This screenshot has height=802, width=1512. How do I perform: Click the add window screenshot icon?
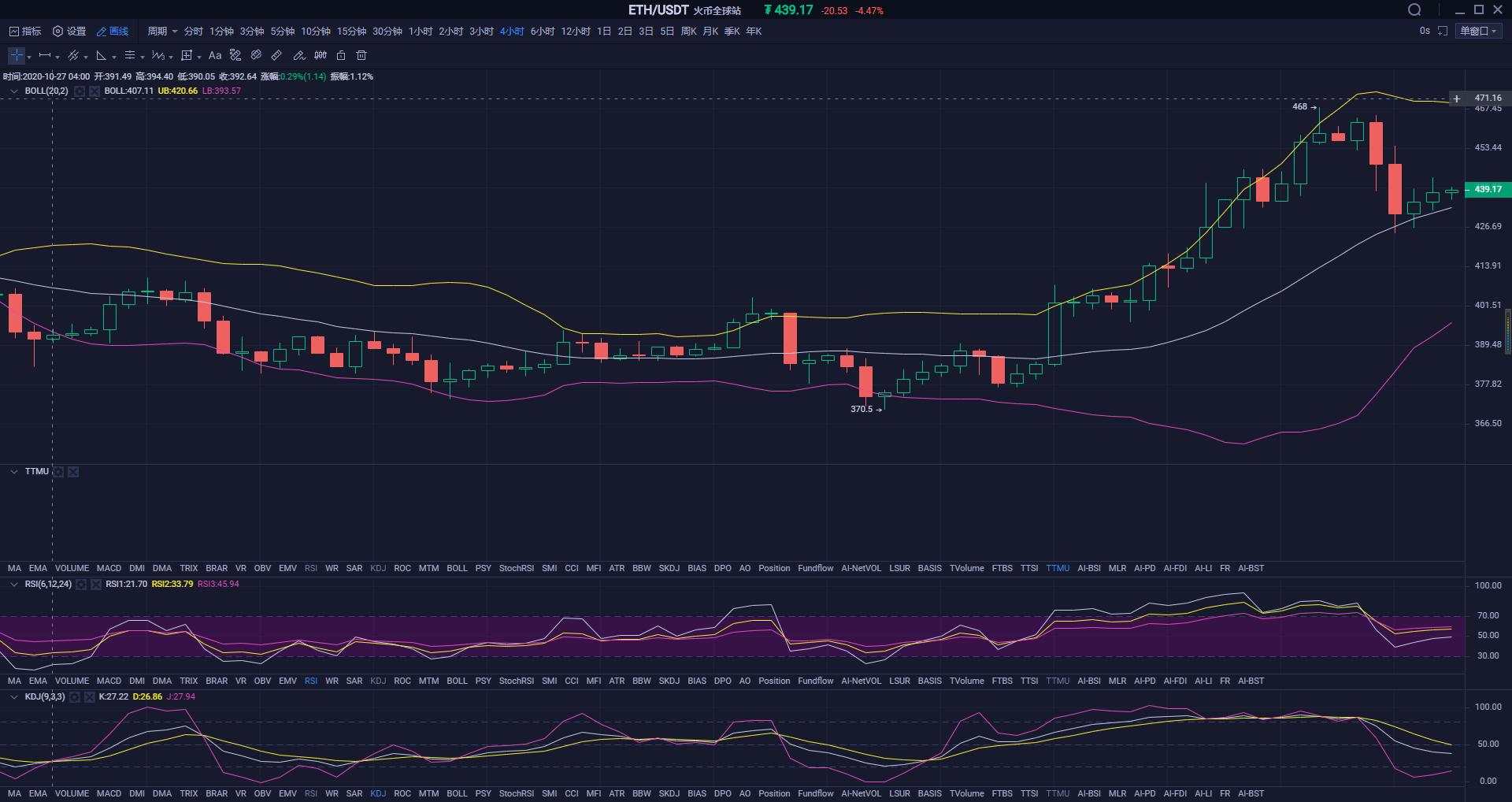tap(1443, 32)
